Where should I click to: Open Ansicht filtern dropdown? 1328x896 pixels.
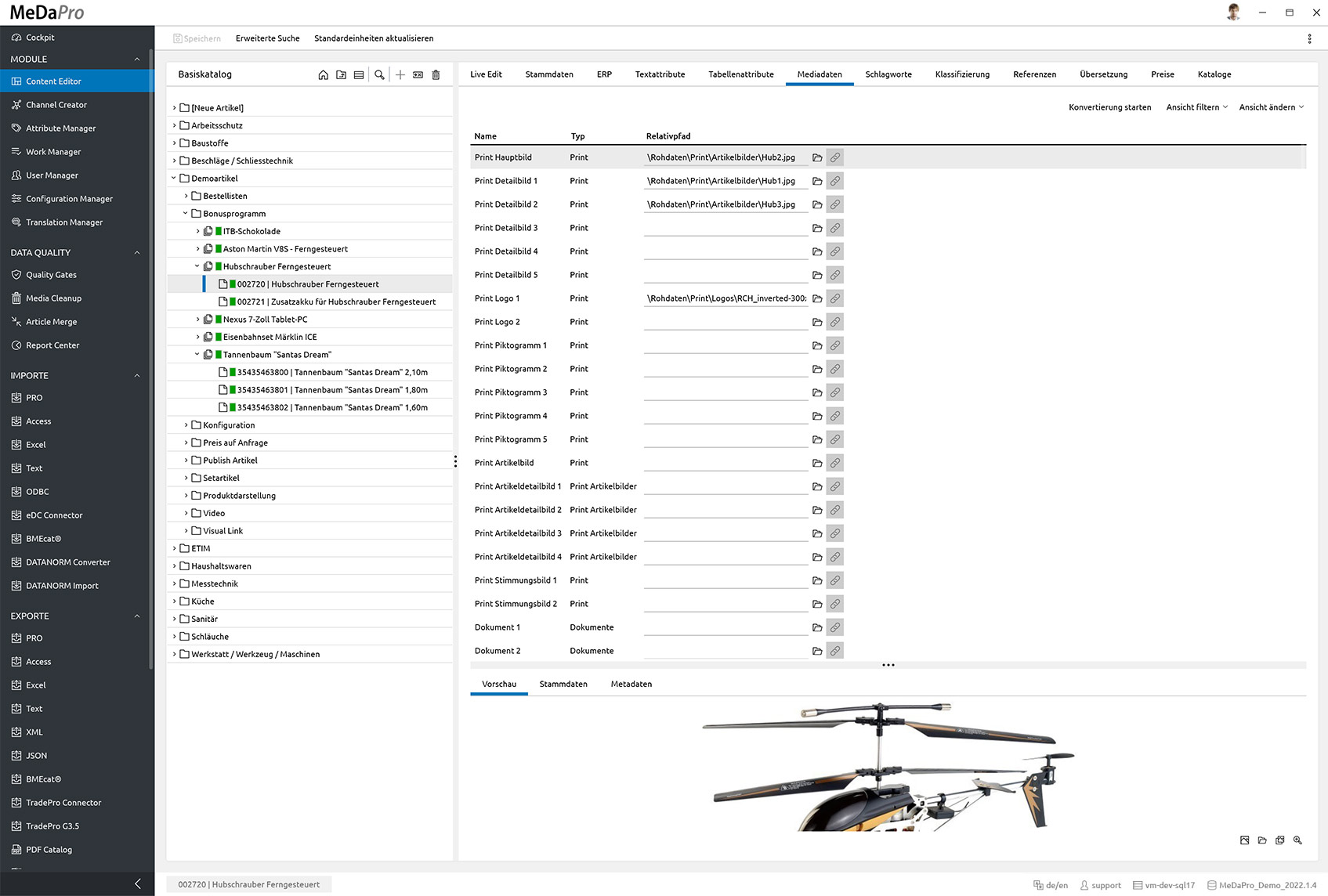click(1196, 107)
